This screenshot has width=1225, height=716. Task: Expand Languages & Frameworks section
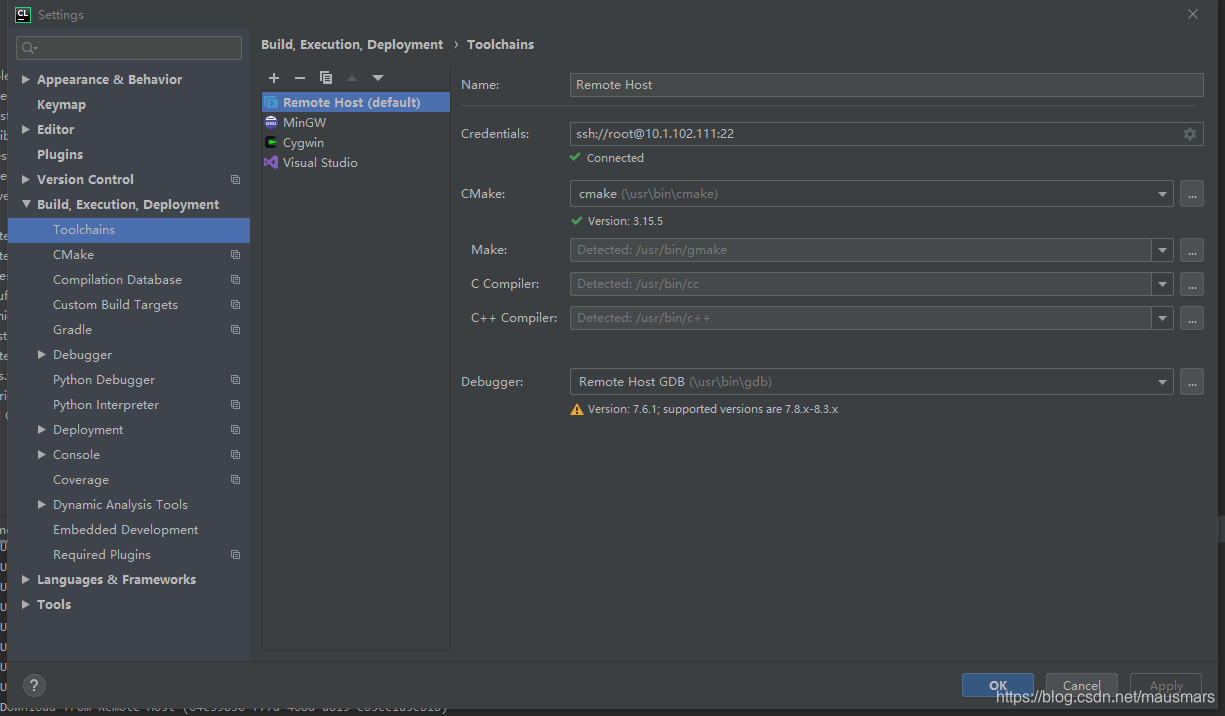pos(26,579)
